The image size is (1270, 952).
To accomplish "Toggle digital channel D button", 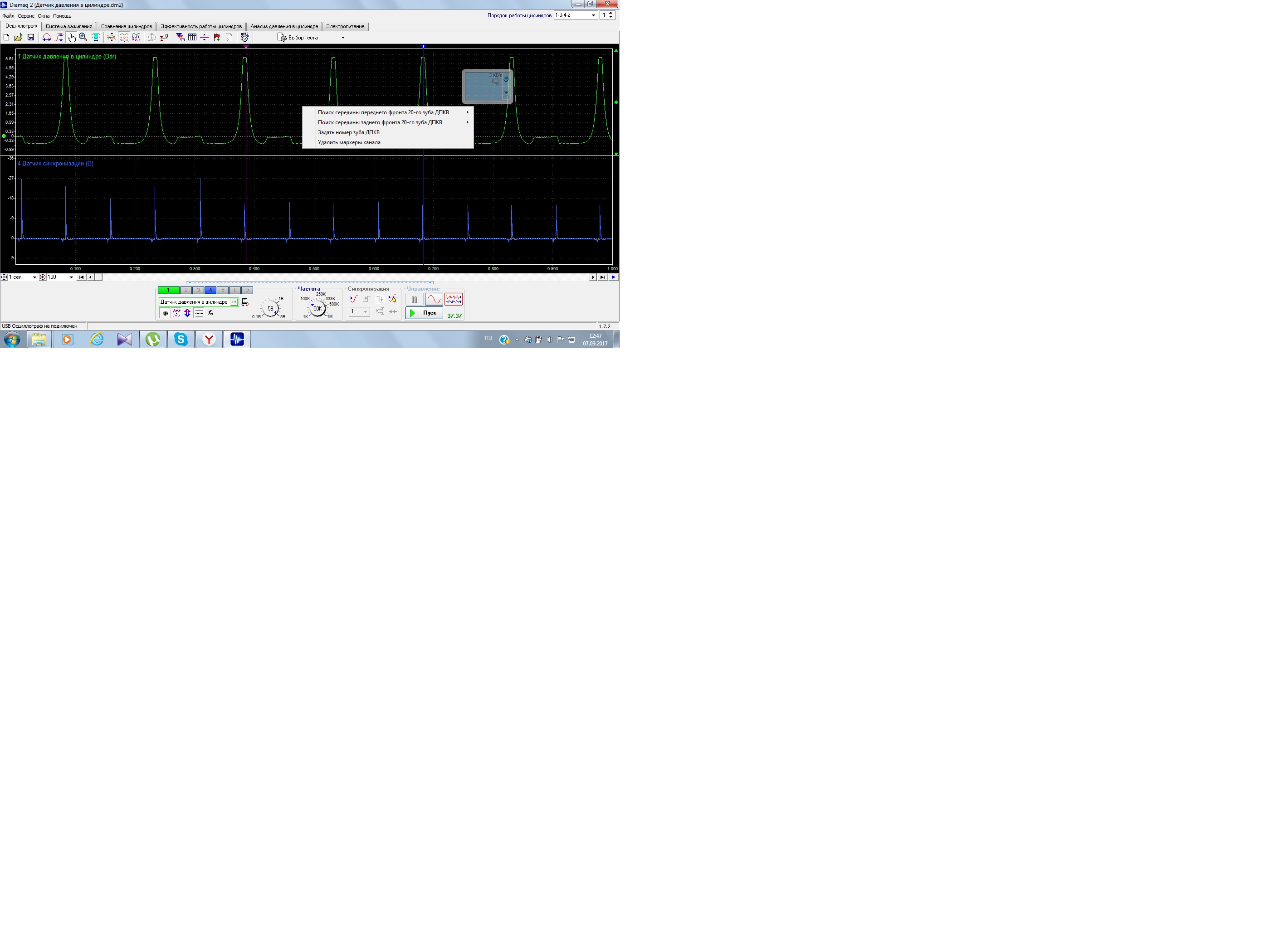I will click(x=247, y=291).
